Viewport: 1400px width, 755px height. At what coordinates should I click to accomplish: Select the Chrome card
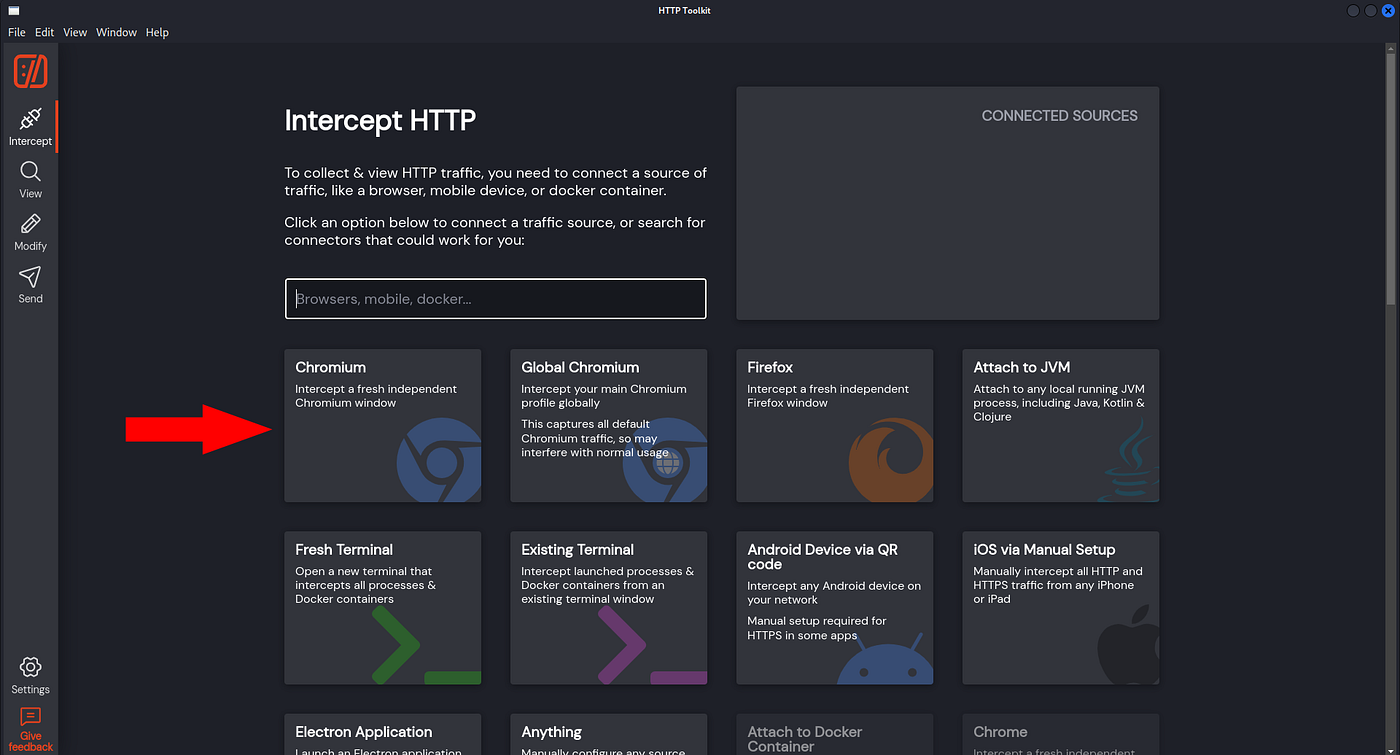pos(1061,734)
